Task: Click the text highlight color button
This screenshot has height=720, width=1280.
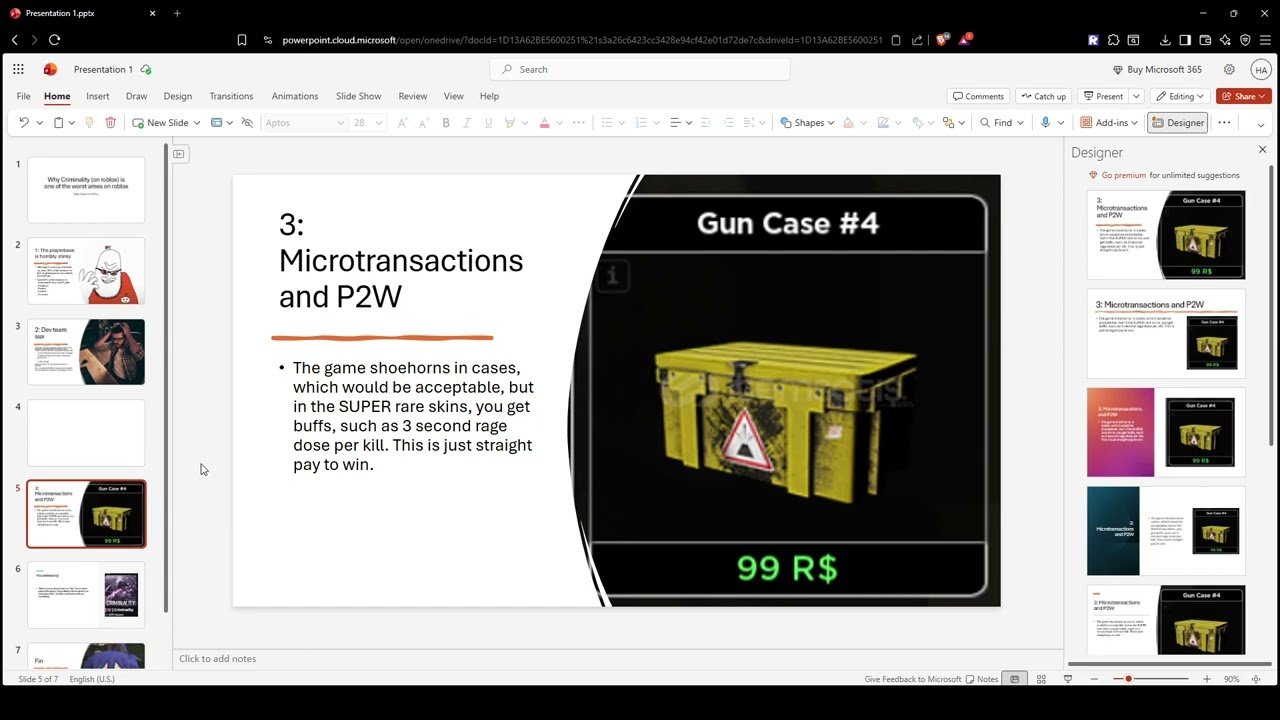Action: point(510,123)
